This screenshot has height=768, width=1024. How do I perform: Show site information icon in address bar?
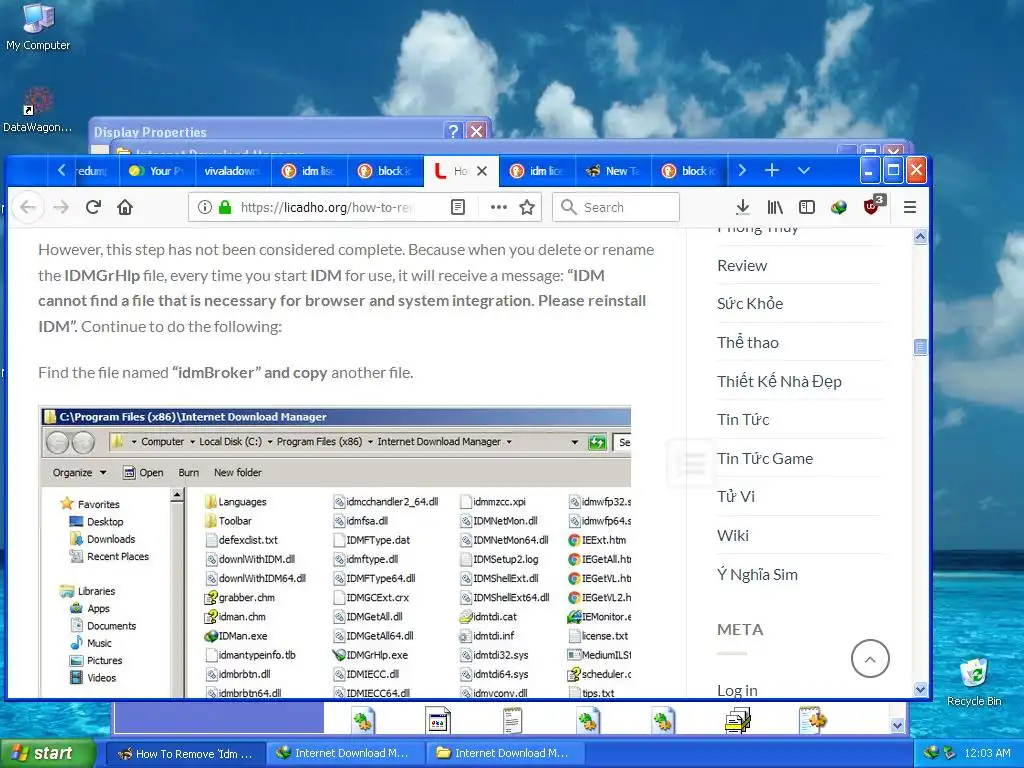[x=204, y=208]
